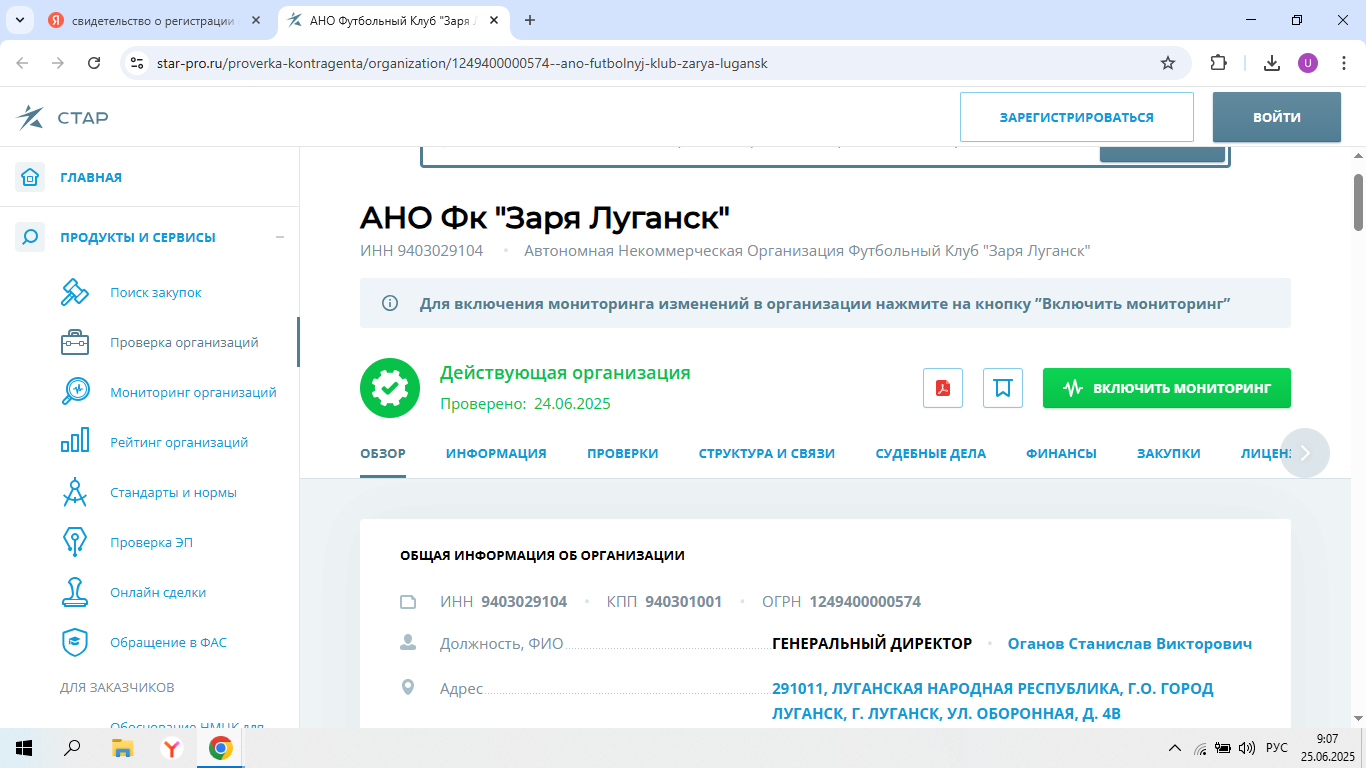Screen dimensions: 1366x768
Task: Click the briefcase icon for Проверка организаций
Action: pyautogui.click(x=76, y=342)
